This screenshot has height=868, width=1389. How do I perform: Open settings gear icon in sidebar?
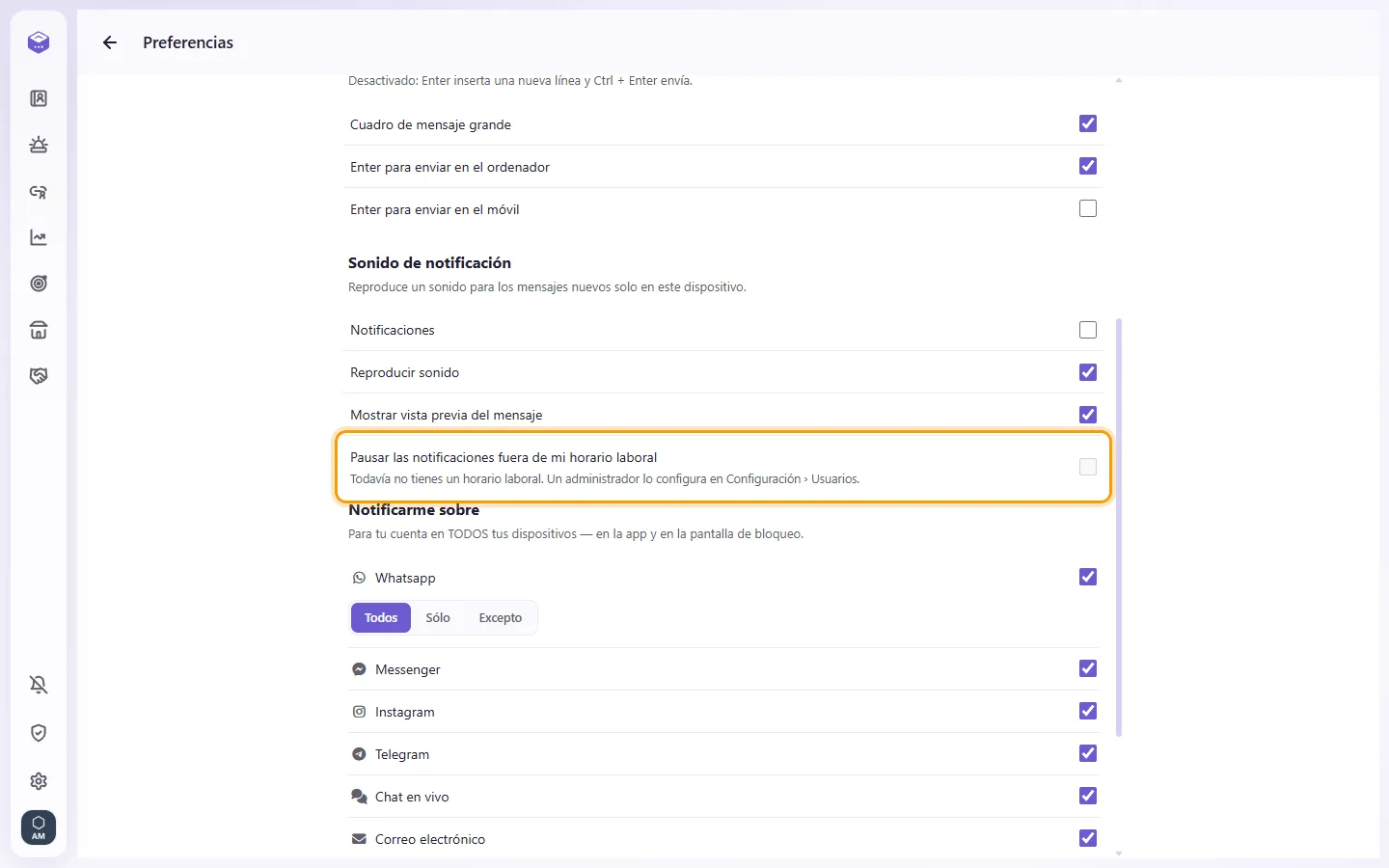[39, 781]
